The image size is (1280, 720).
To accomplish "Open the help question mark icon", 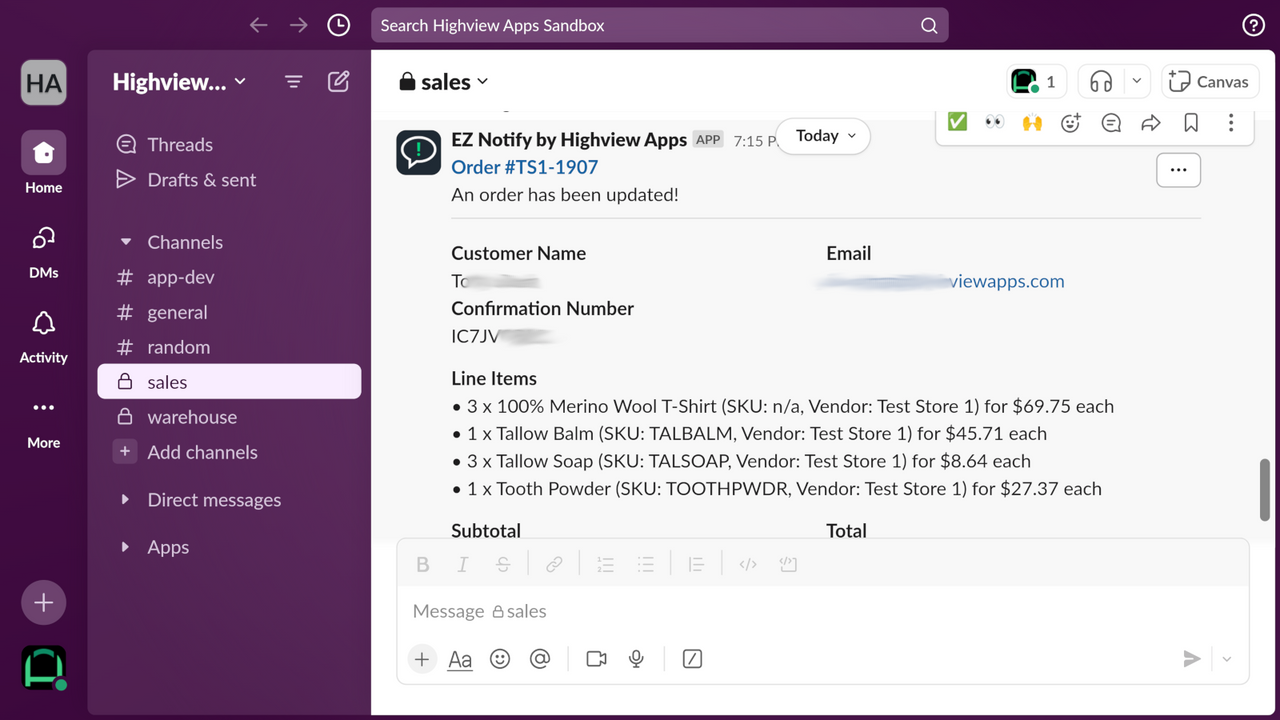I will click(x=1253, y=26).
